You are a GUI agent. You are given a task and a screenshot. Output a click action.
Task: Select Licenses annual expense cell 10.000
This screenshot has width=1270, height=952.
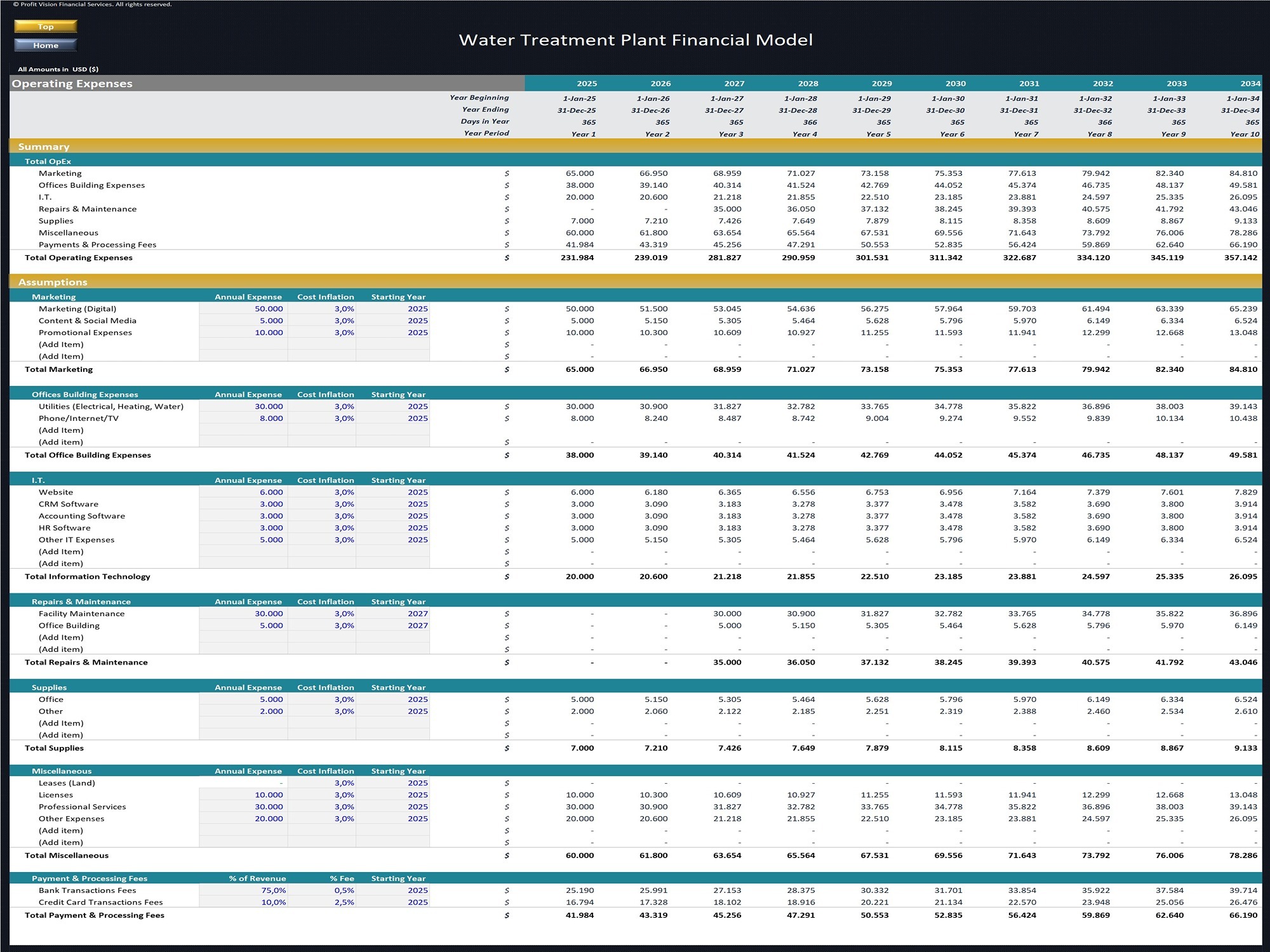(x=243, y=795)
